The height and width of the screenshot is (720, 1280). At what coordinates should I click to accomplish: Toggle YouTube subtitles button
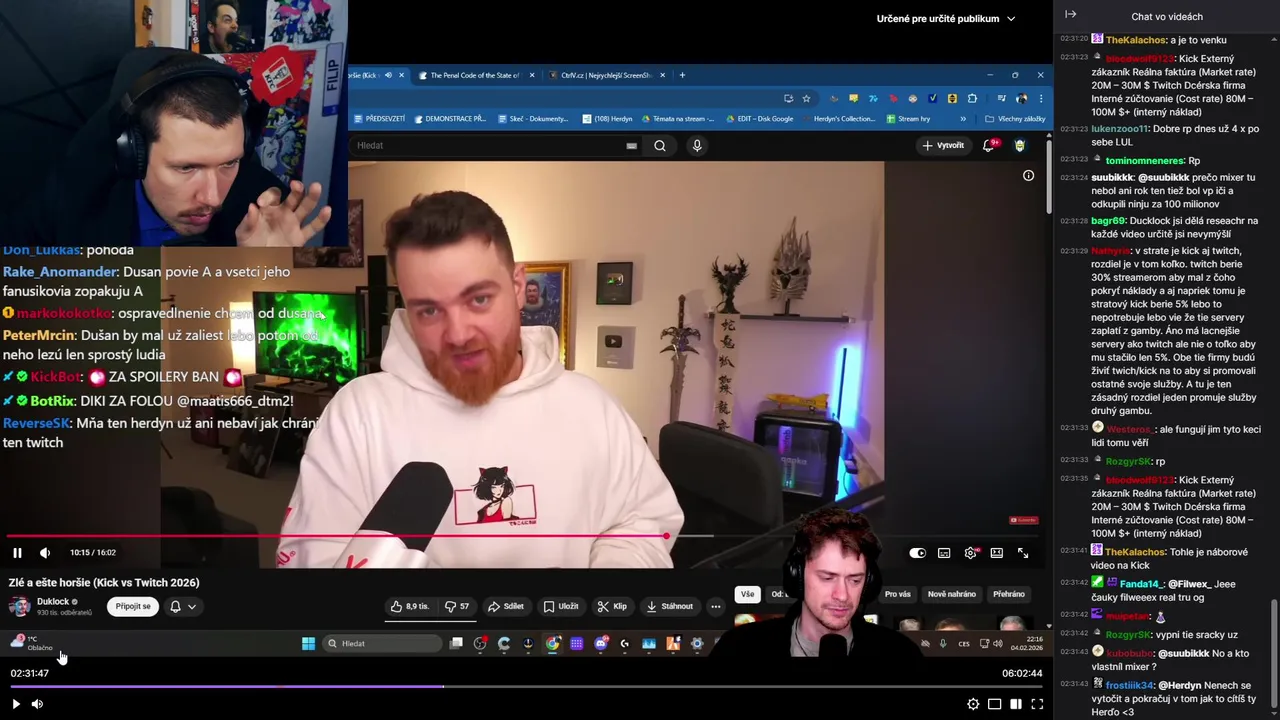coord(944,553)
